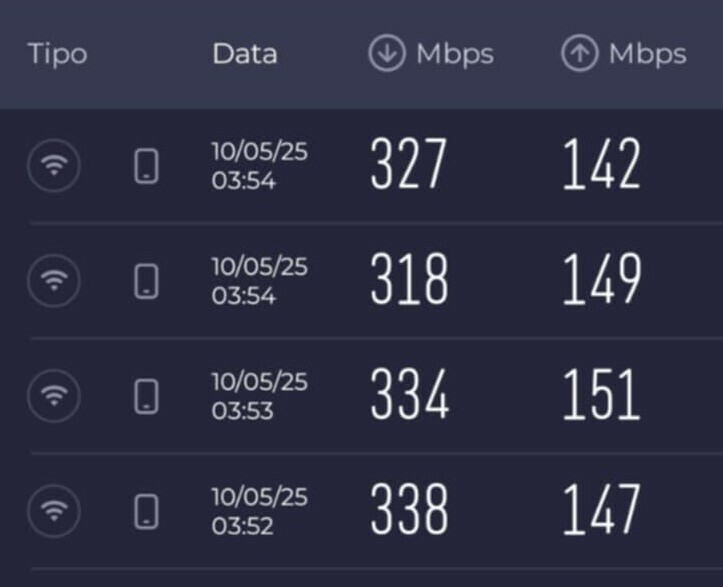
Task: Click the download arrow icon in the header
Action: pyautogui.click(x=387, y=53)
